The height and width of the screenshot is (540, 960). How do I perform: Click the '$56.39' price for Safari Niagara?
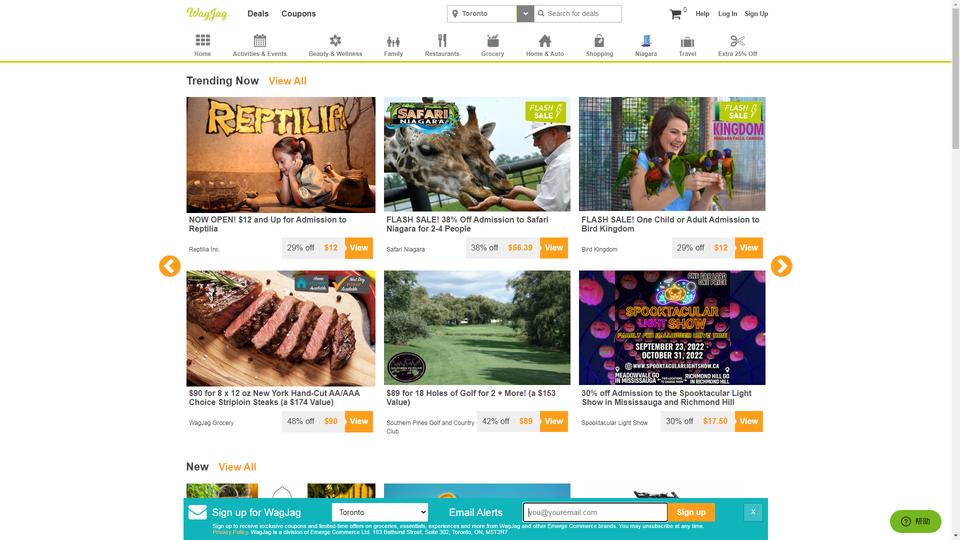[x=520, y=248]
